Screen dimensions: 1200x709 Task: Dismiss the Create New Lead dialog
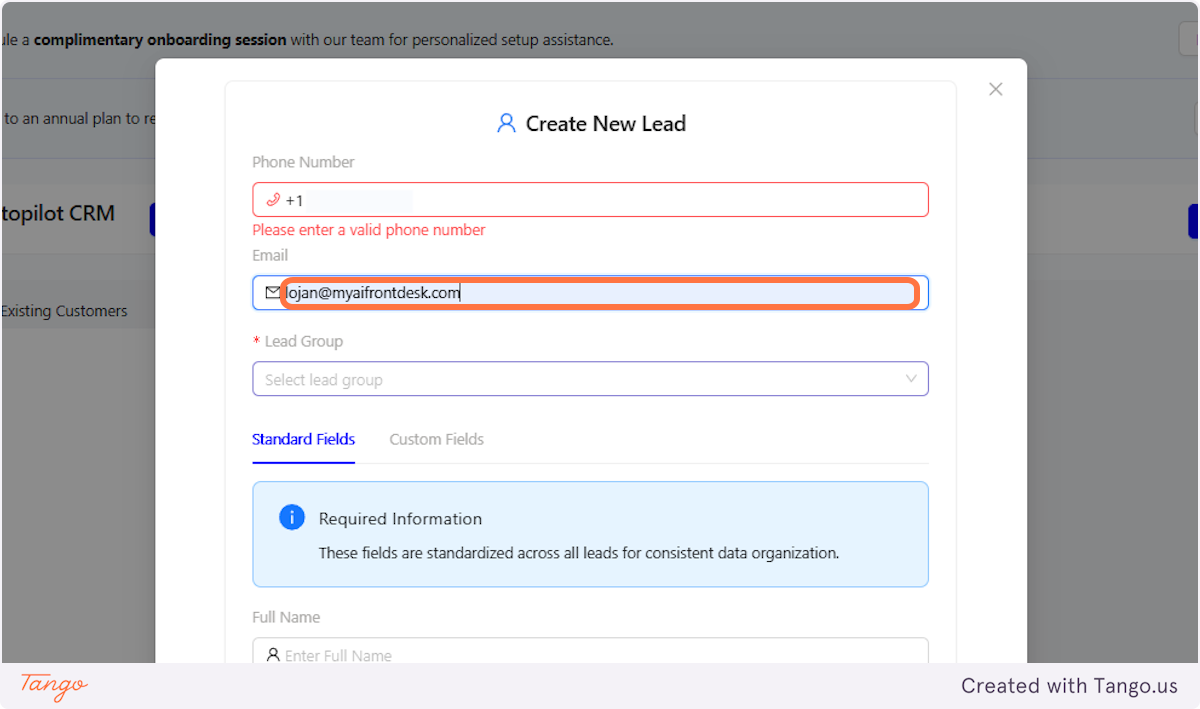pyautogui.click(x=995, y=89)
